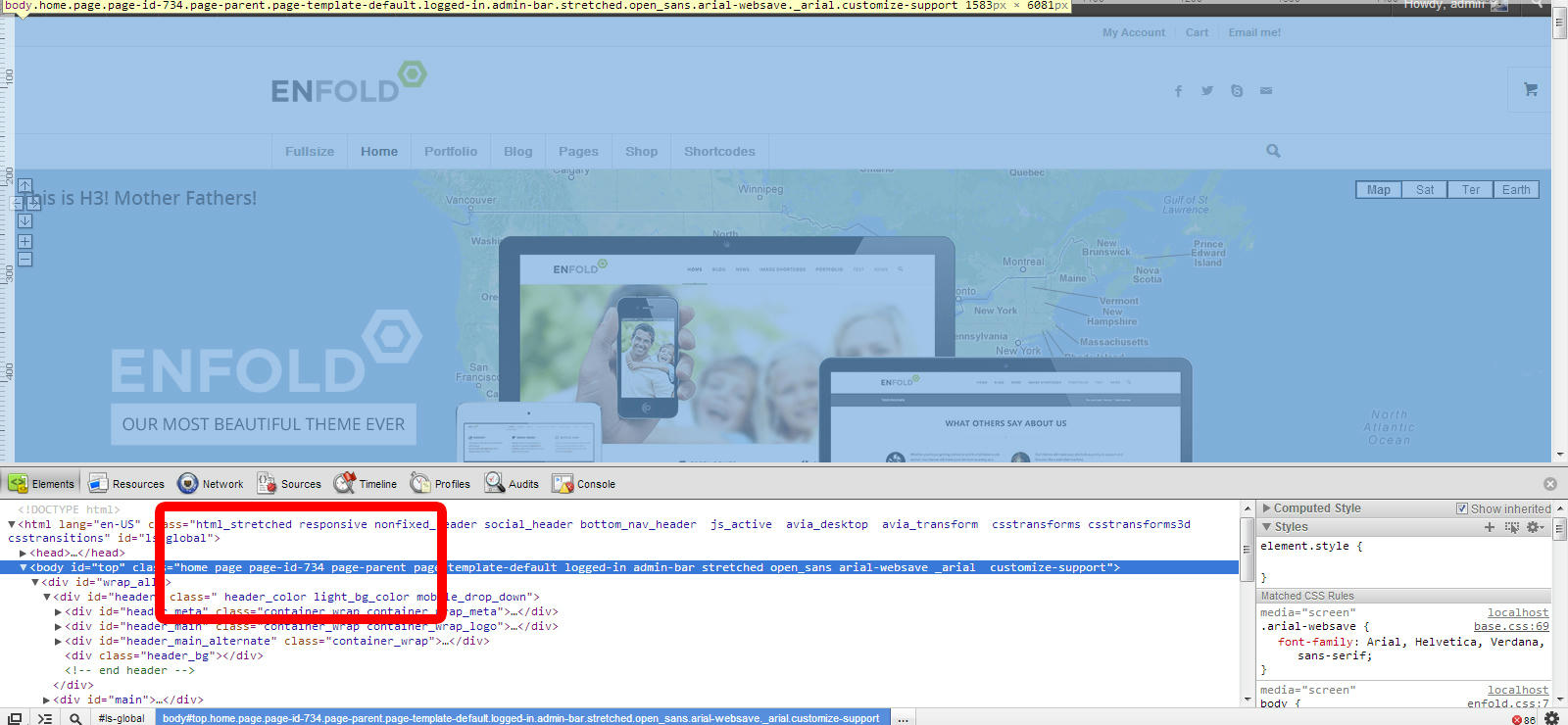Collapse the html node in DOM tree
This screenshot has width=1568, height=725.
[x=12, y=524]
